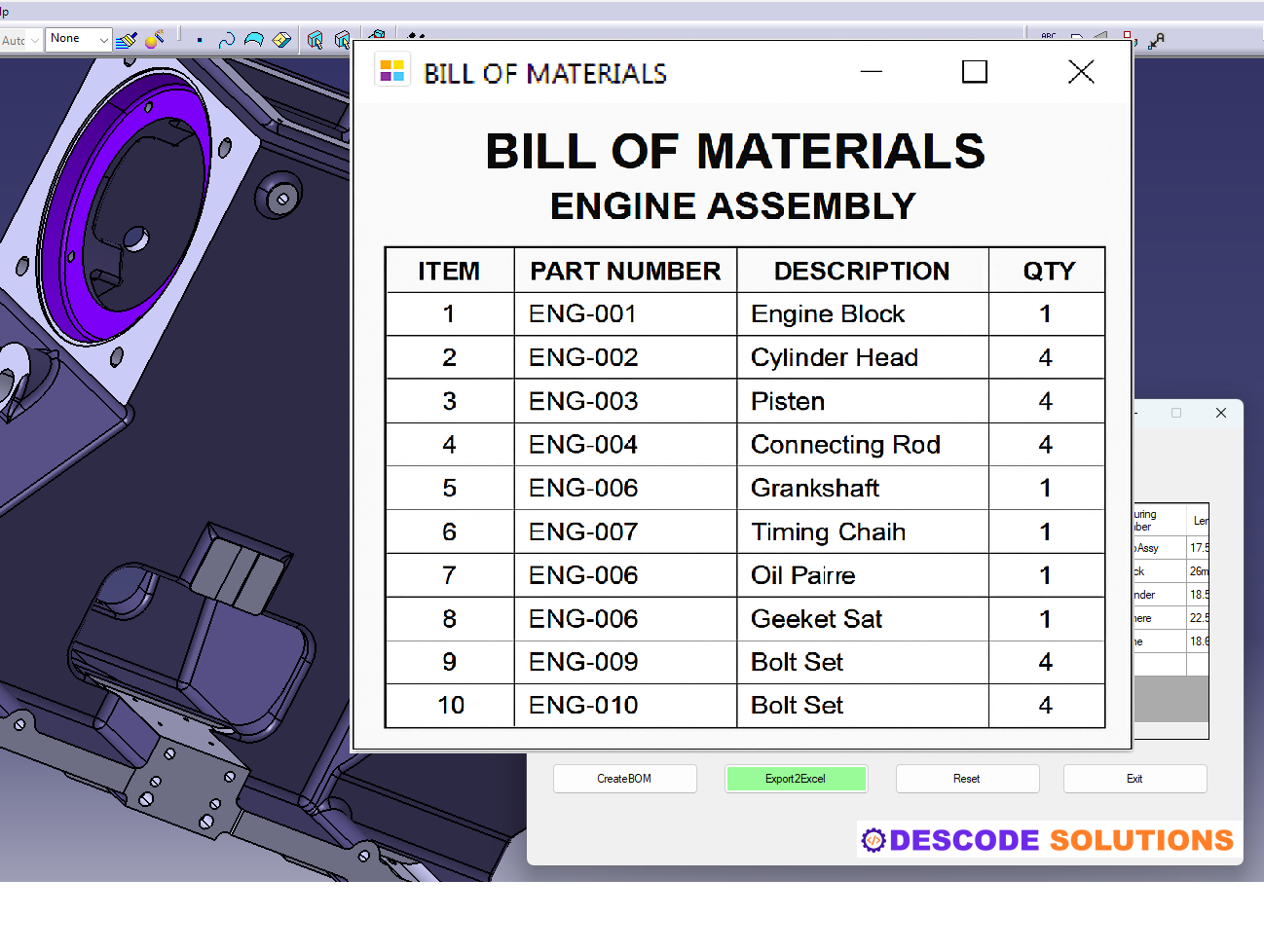Screen dimensions: 1264x952
Task: Select the spline curve tool
Action: tap(227, 41)
